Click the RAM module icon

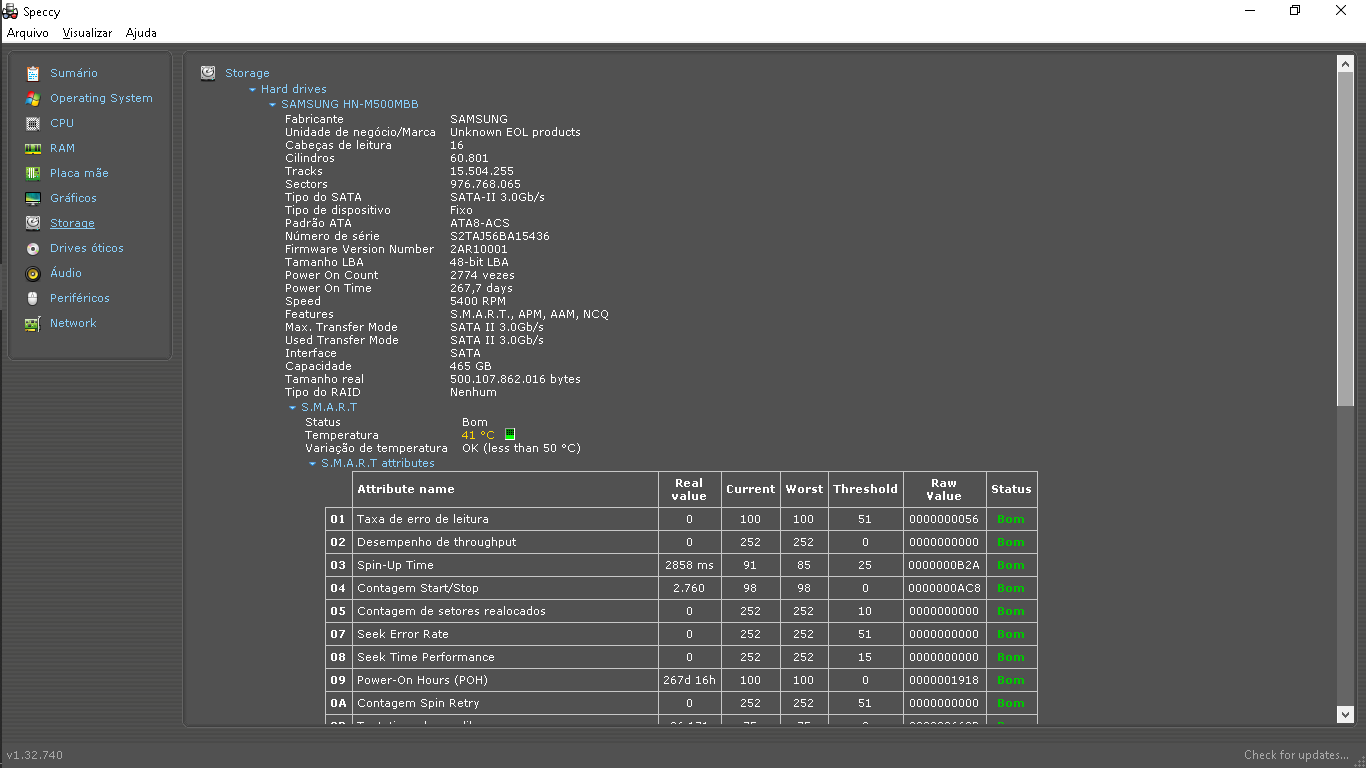point(33,148)
